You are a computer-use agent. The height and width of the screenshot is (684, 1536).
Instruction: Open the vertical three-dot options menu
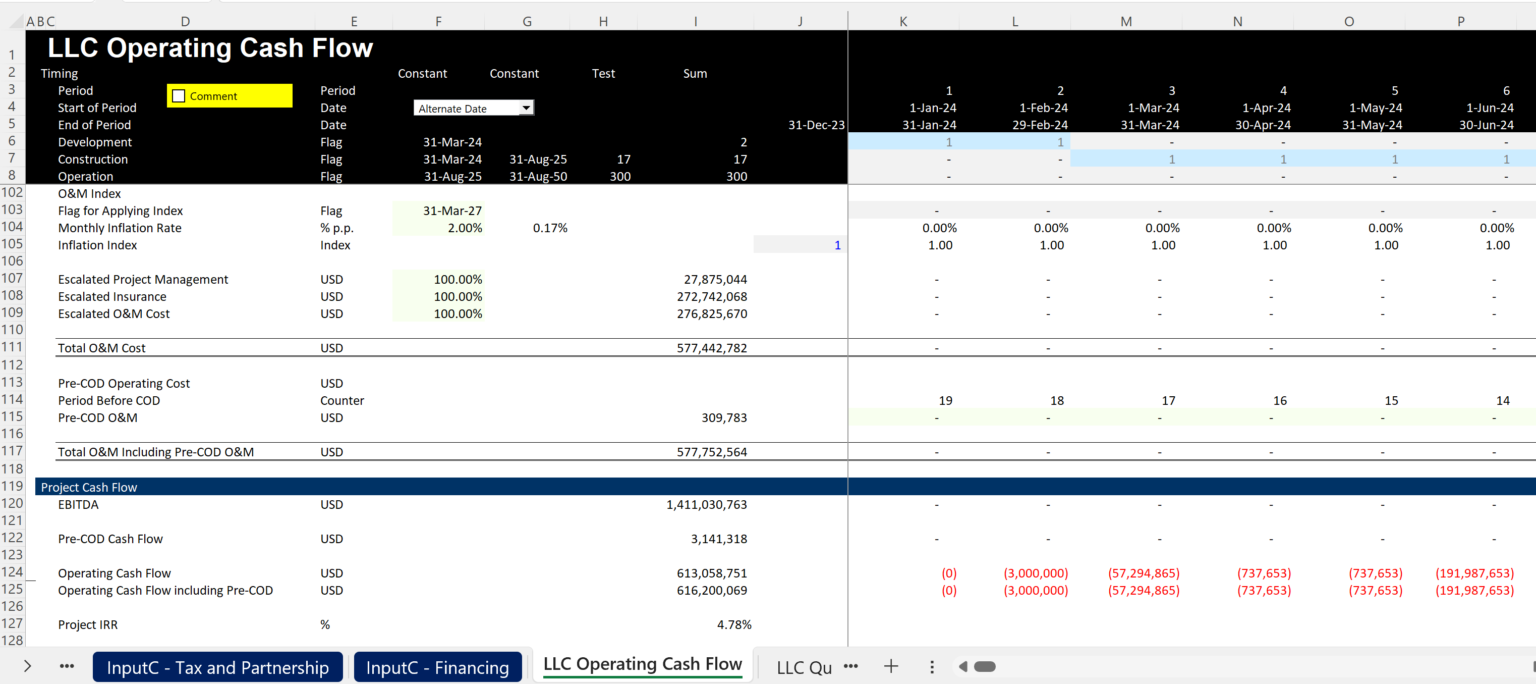931,666
